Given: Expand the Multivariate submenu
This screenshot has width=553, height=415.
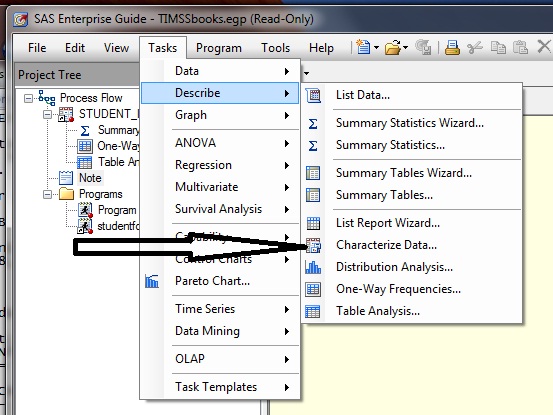Looking at the screenshot, I should 220,187.
